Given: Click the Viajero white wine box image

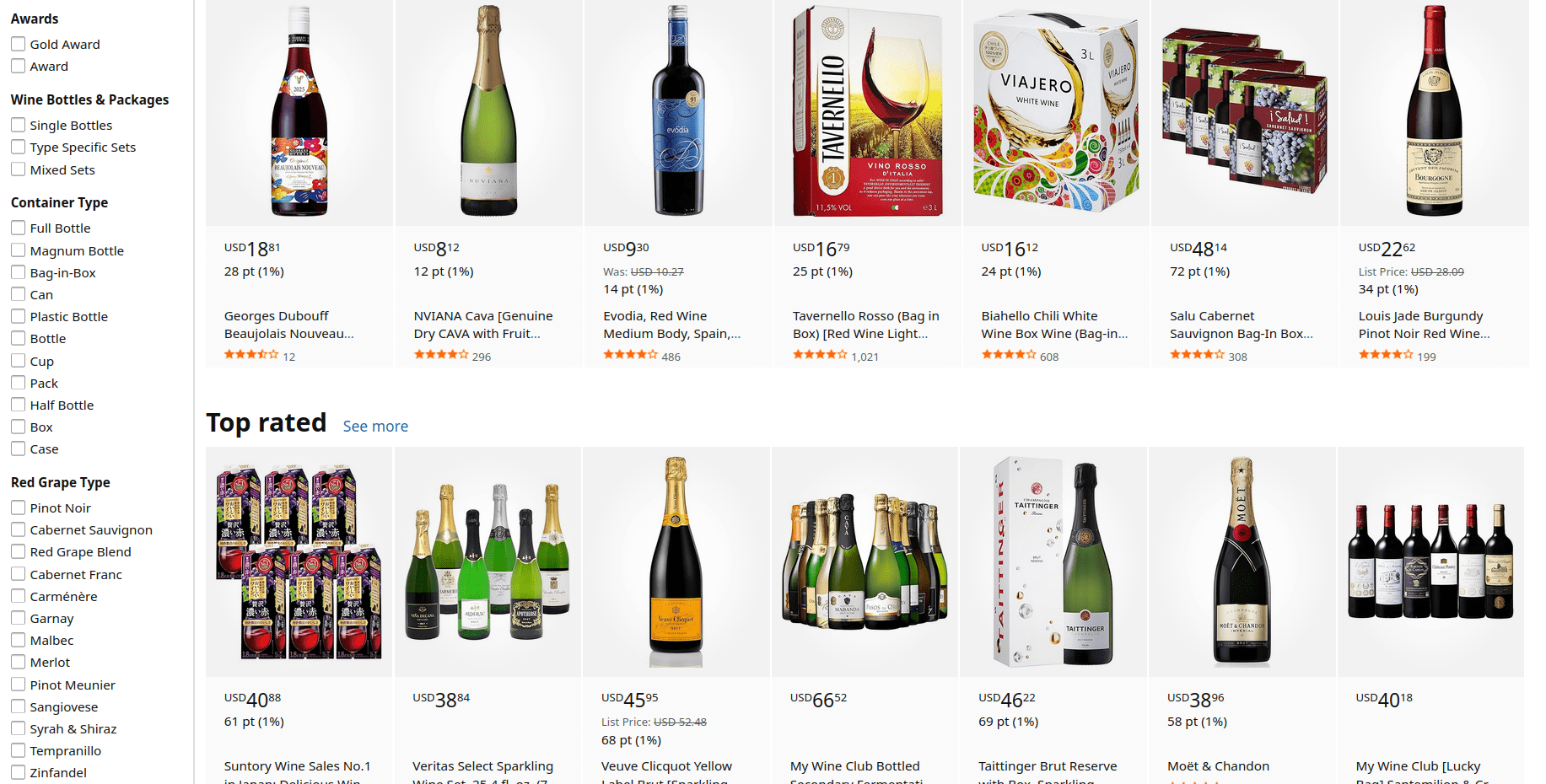Looking at the screenshot, I should click(1056, 112).
